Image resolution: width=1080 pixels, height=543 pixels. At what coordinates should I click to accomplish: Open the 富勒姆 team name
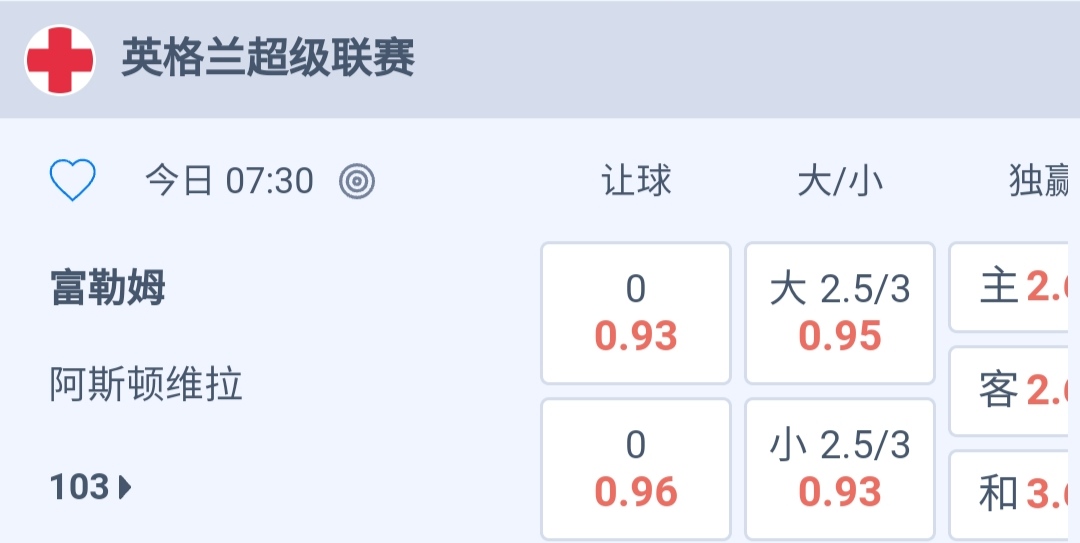point(108,289)
